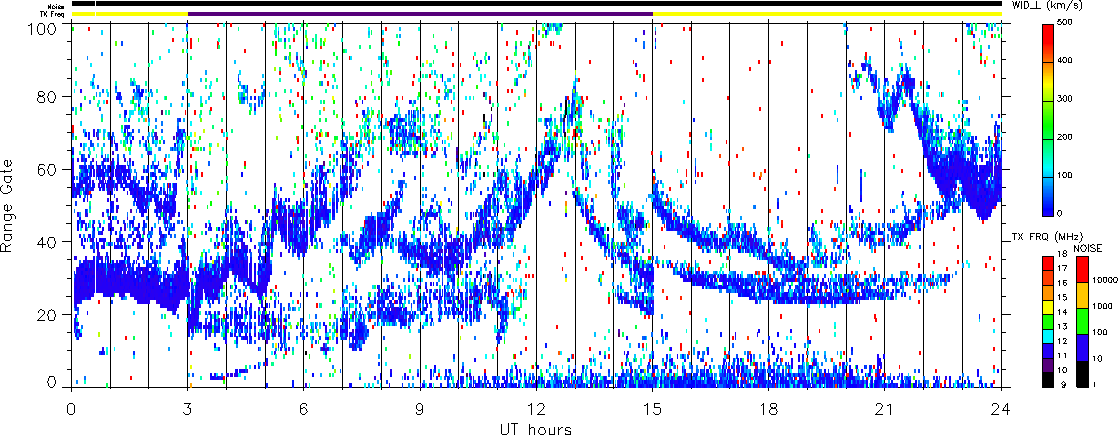The image size is (1118, 435).
Task: Click the 14 label on TX frequency scale
Action: click(1062, 312)
